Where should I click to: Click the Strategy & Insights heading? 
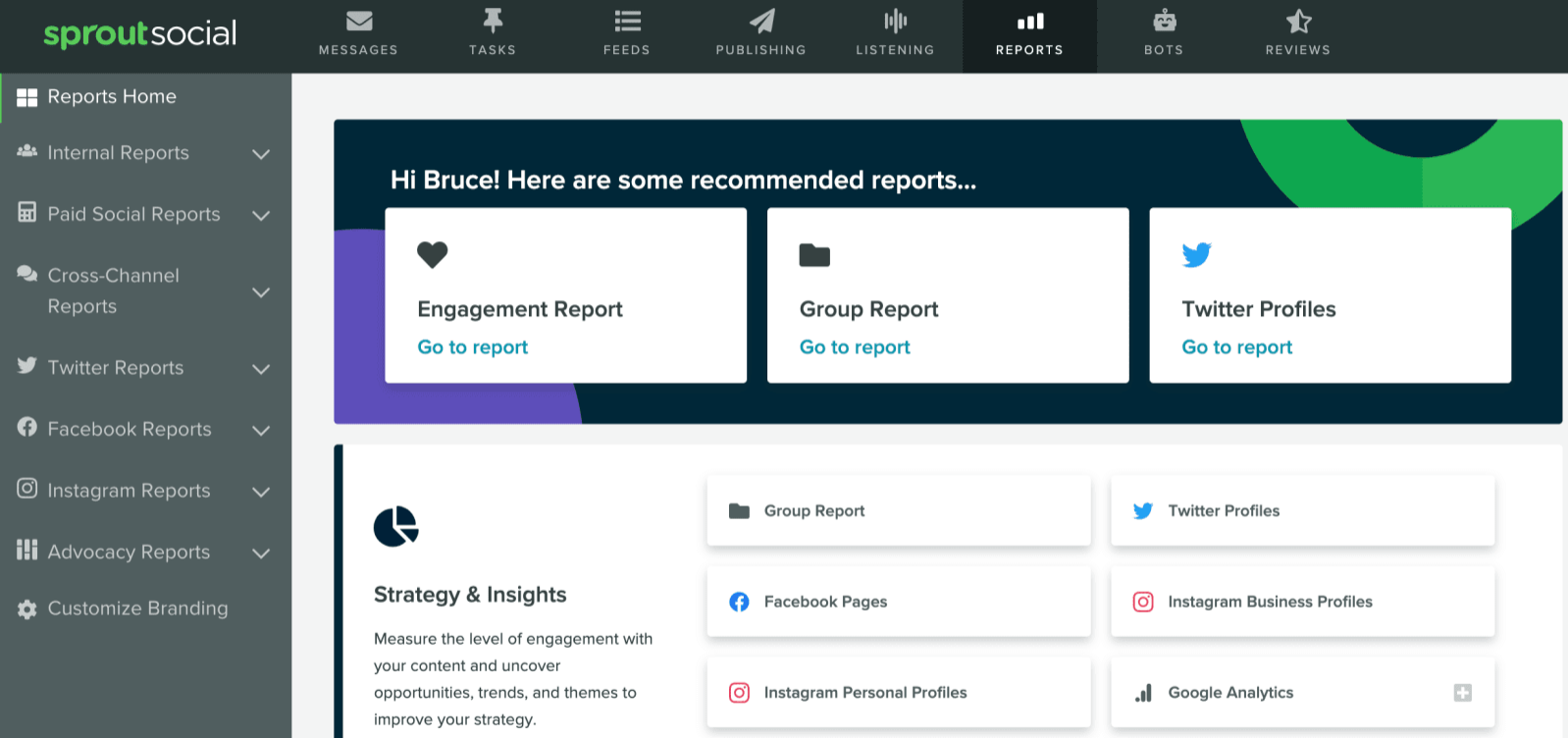click(470, 595)
